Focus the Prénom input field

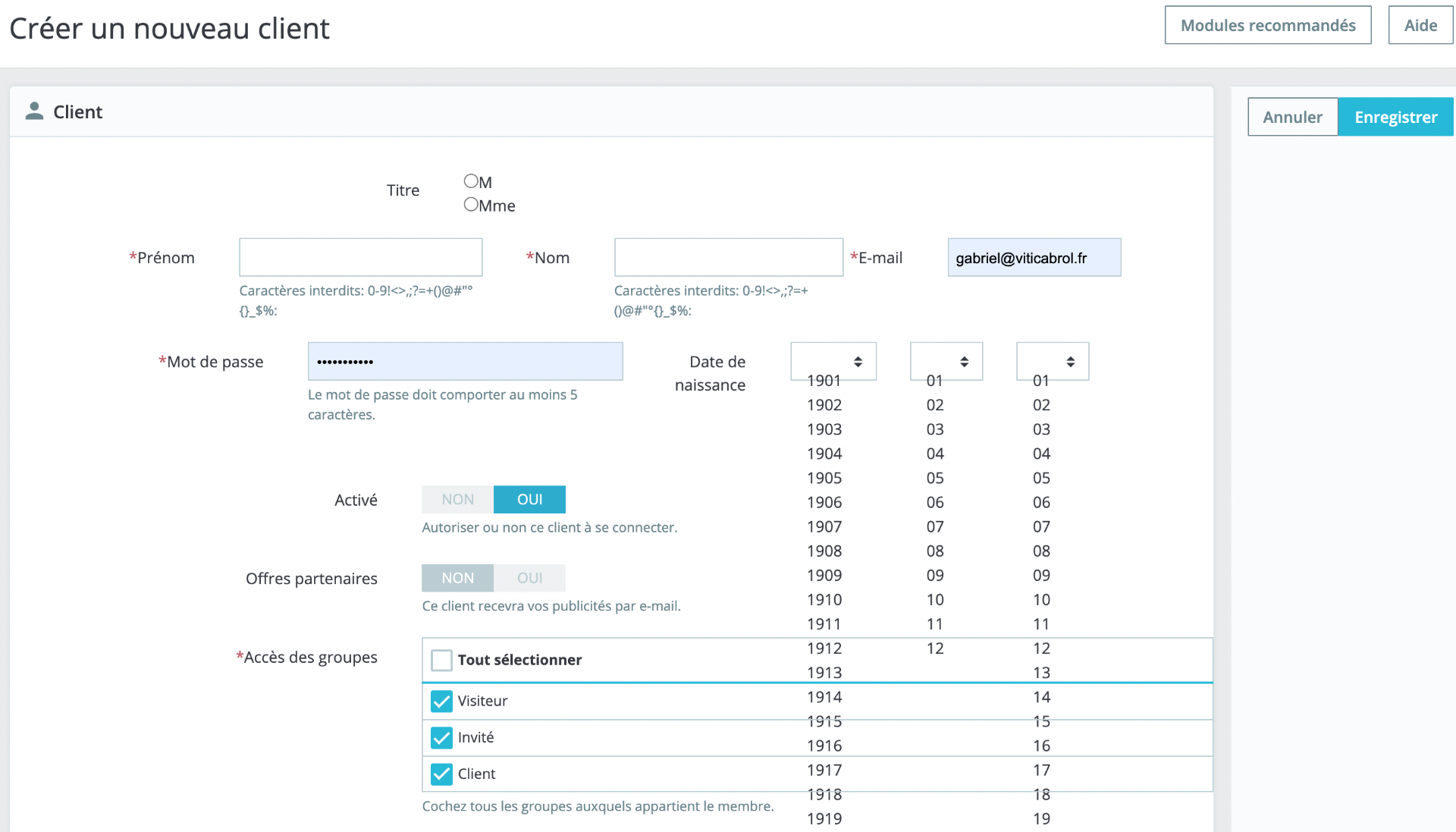coord(361,257)
